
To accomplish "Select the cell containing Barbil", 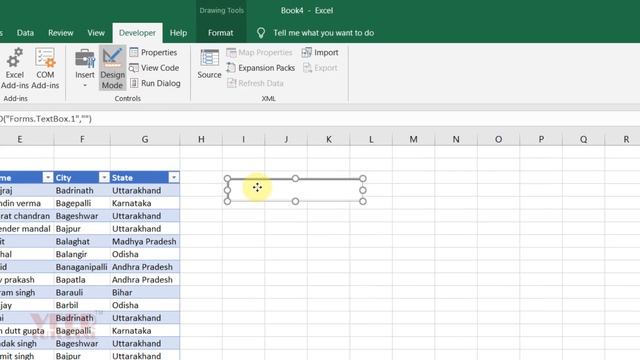I will coord(82,305).
